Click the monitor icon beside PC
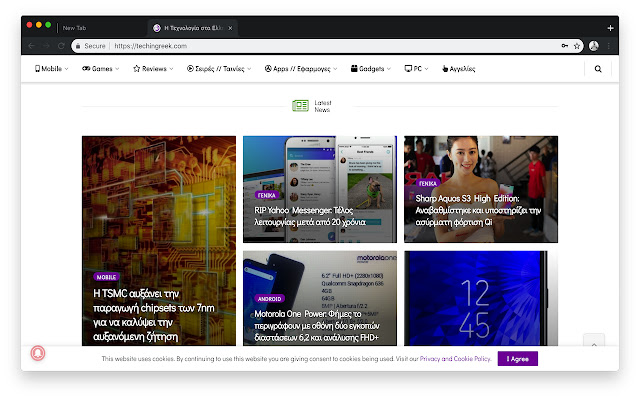The image size is (640, 400). [x=408, y=69]
